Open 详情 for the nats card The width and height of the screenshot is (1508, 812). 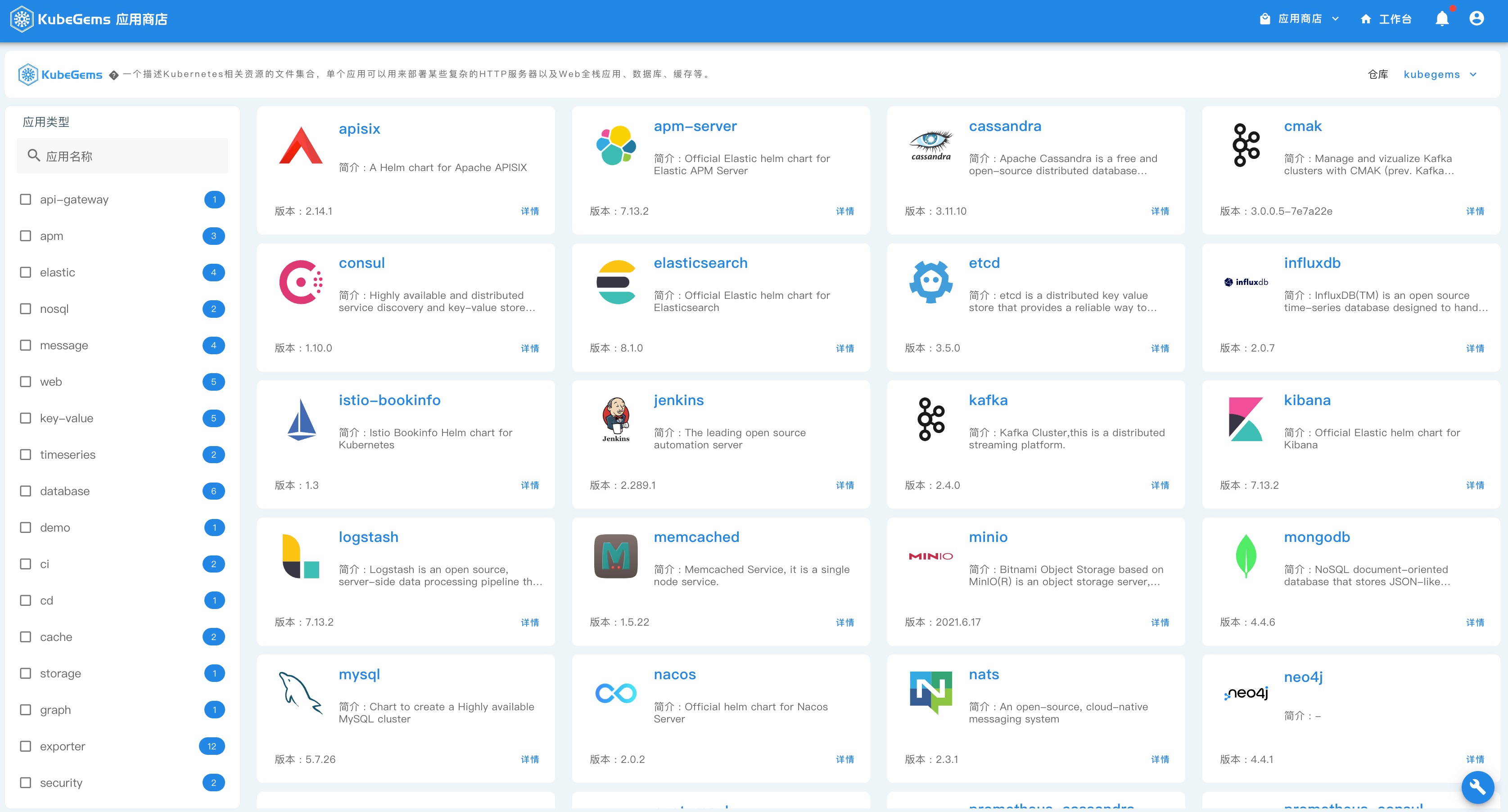point(1160,759)
